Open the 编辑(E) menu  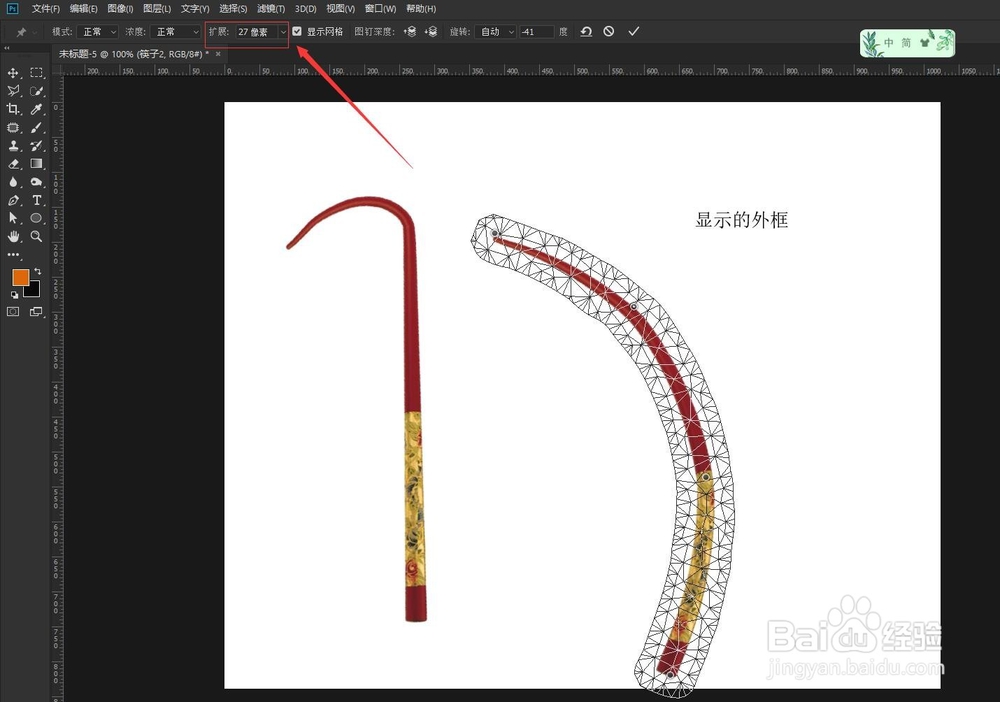(84, 9)
